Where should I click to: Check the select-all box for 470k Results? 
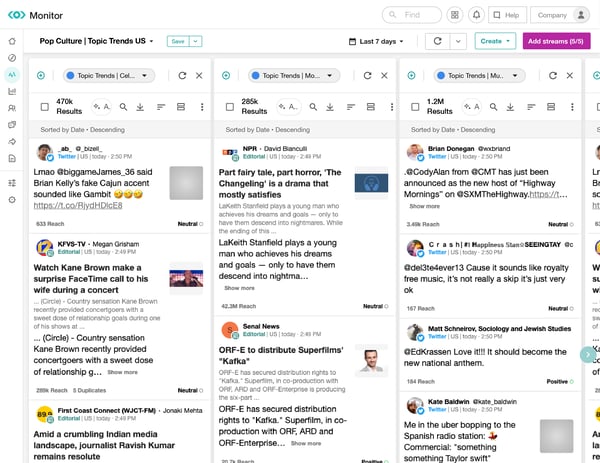pyautogui.click(x=45, y=107)
